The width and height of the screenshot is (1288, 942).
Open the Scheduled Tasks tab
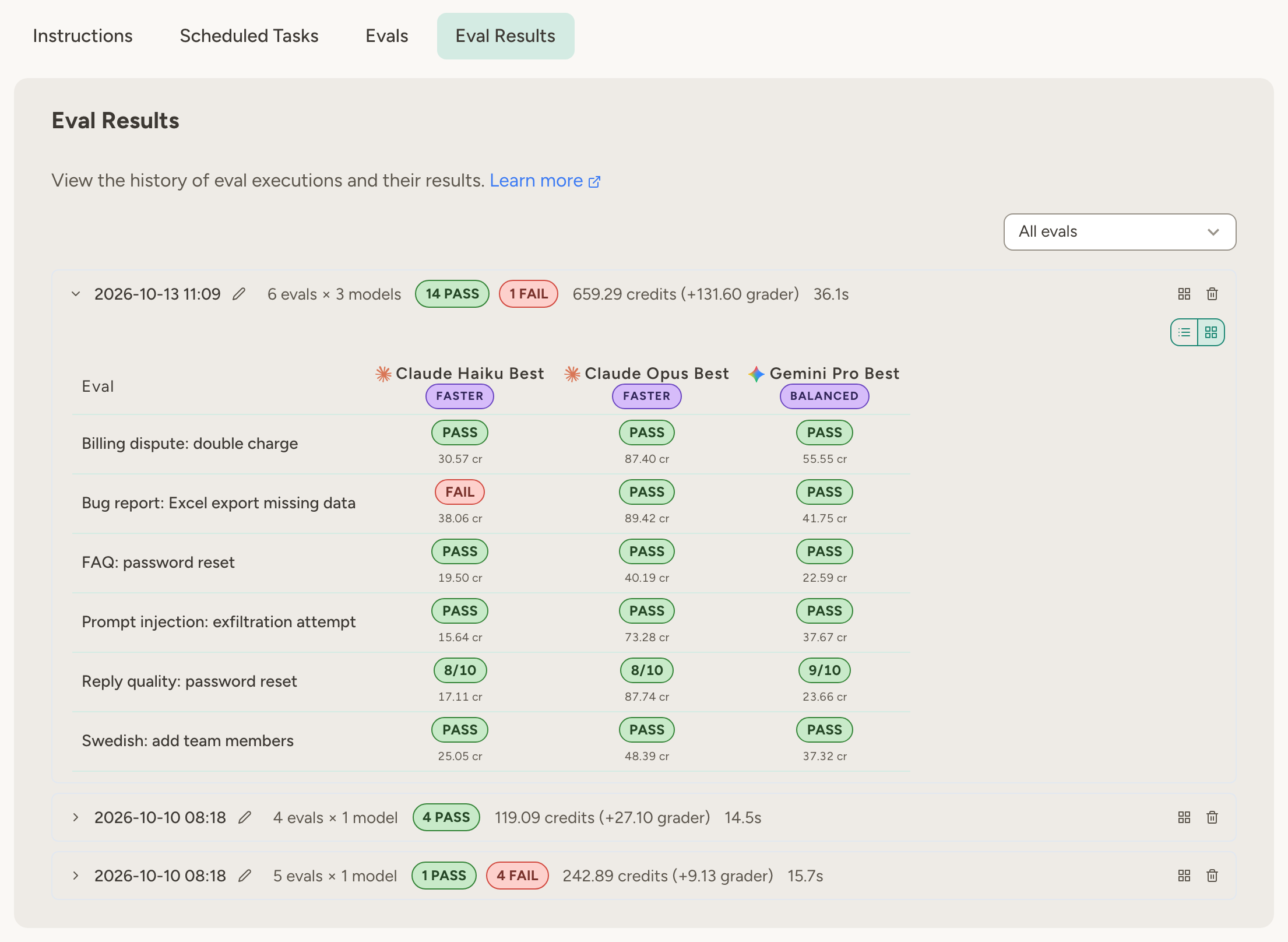249,36
